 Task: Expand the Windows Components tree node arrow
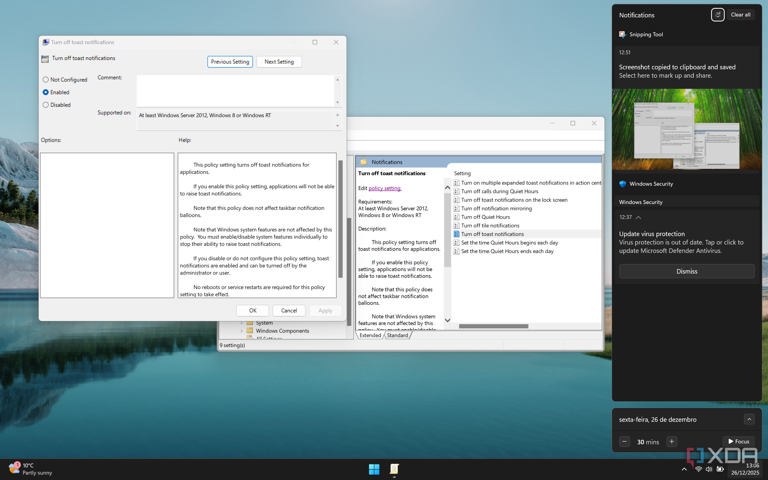(x=241, y=331)
